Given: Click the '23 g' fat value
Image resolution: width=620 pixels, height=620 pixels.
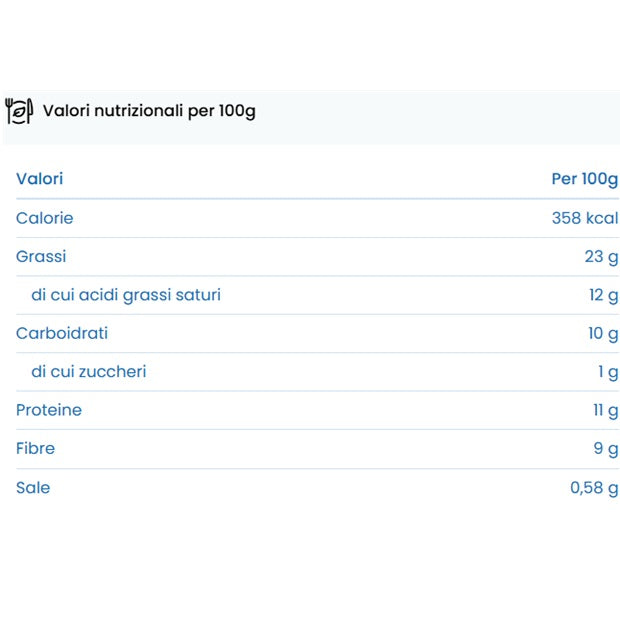Looking at the screenshot, I should pyautogui.click(x=601, y=257).
